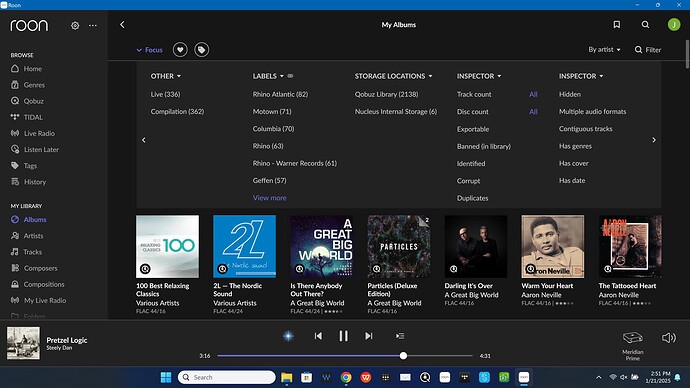This screenshot has height=388, width=690.
Task: Focus on Columbia (70) label
Action: (273, 128)
